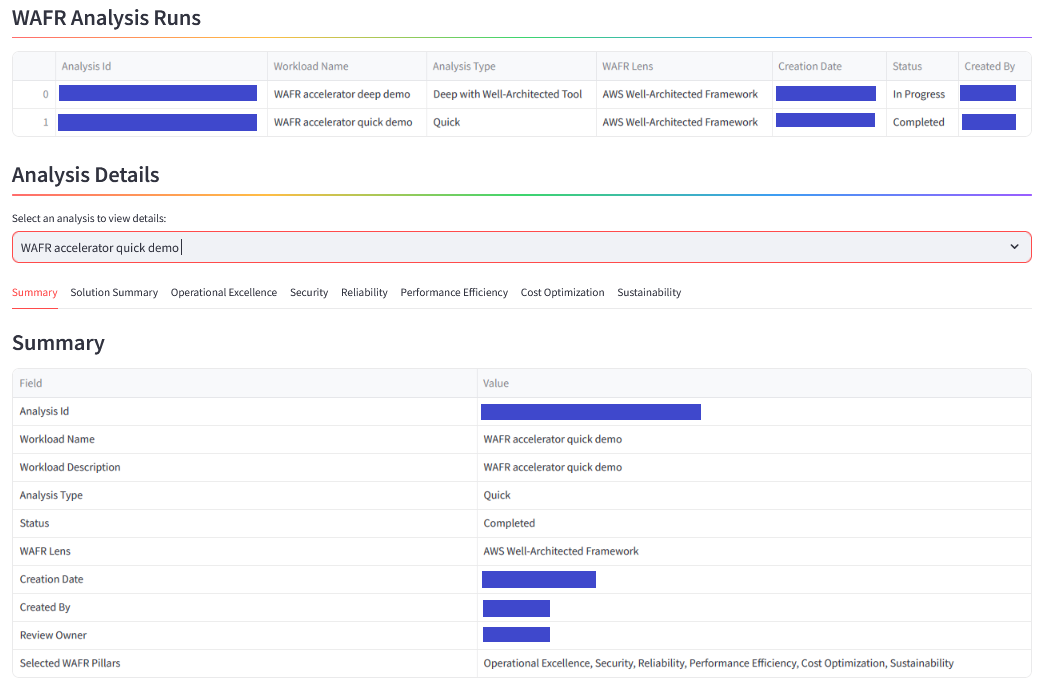Click the 'Workload Name' field in Summary table
1058x690 pixels.
click(x=245, y=439)
